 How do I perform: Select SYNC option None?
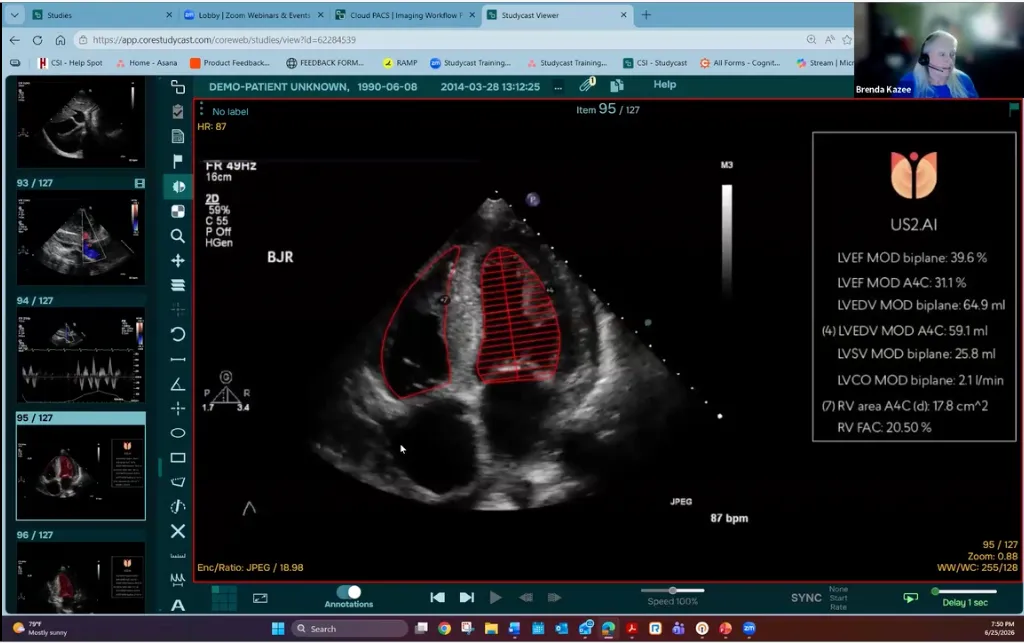838,589
